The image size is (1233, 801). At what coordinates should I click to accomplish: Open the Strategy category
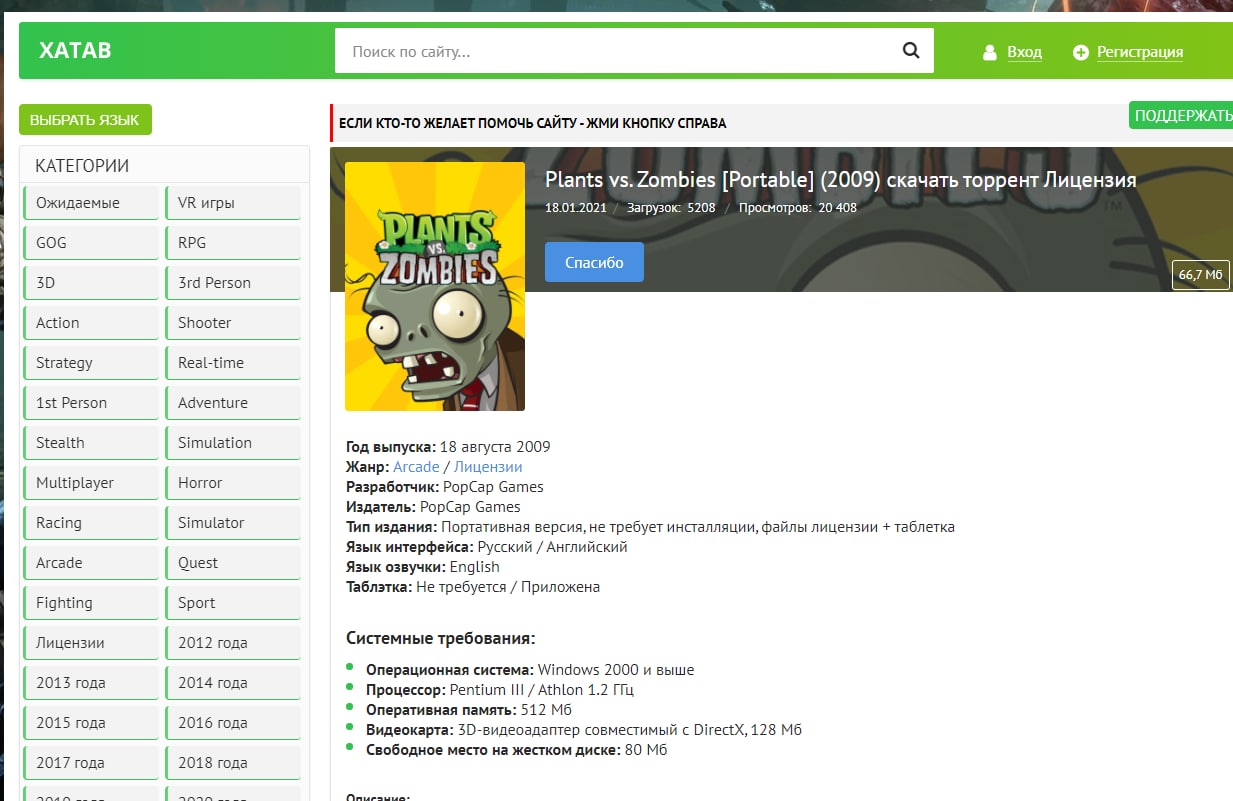91,362
